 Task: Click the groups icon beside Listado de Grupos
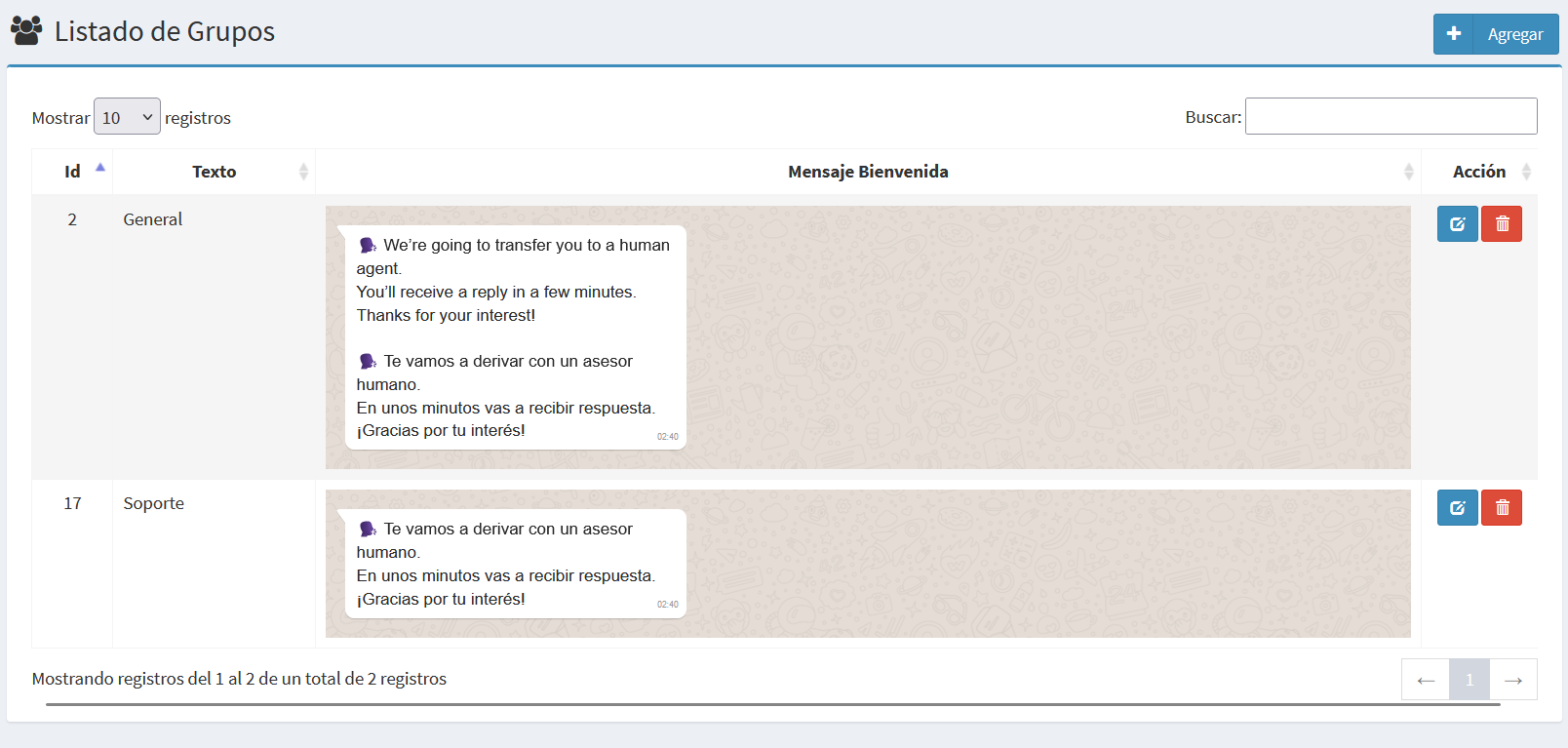(26, 31)
